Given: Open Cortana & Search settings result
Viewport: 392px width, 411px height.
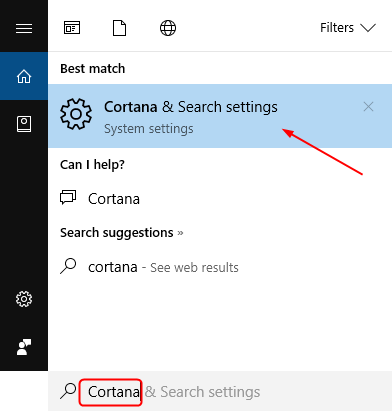Looking at the screenshot, I should tap(220, 116).
